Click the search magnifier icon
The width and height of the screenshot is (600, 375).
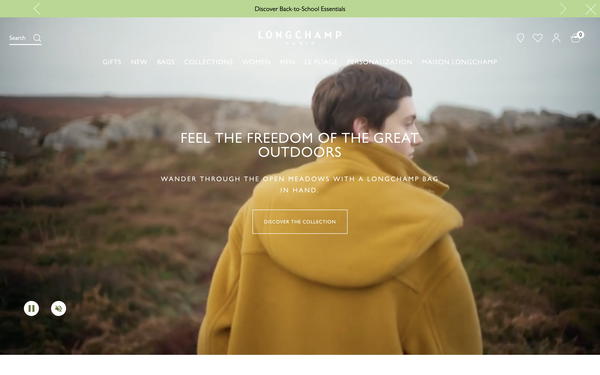(x=37, y=38)
